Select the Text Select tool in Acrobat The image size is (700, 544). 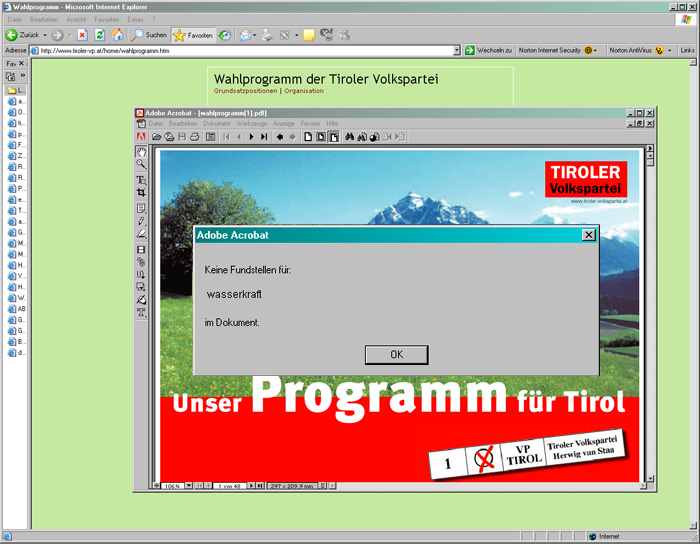[x=141, y=180]
